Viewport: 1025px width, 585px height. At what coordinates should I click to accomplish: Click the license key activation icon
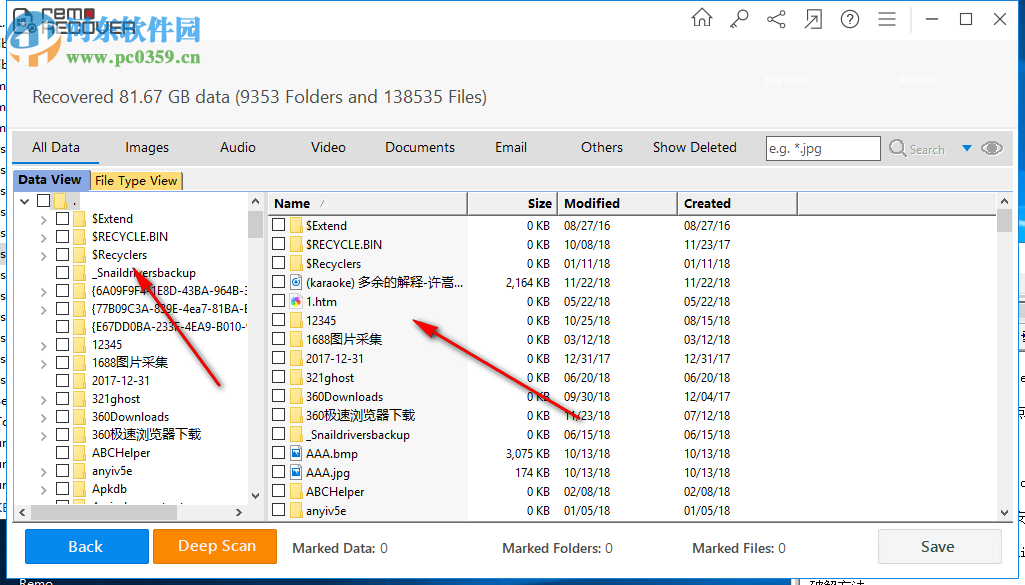pos(738,18)
